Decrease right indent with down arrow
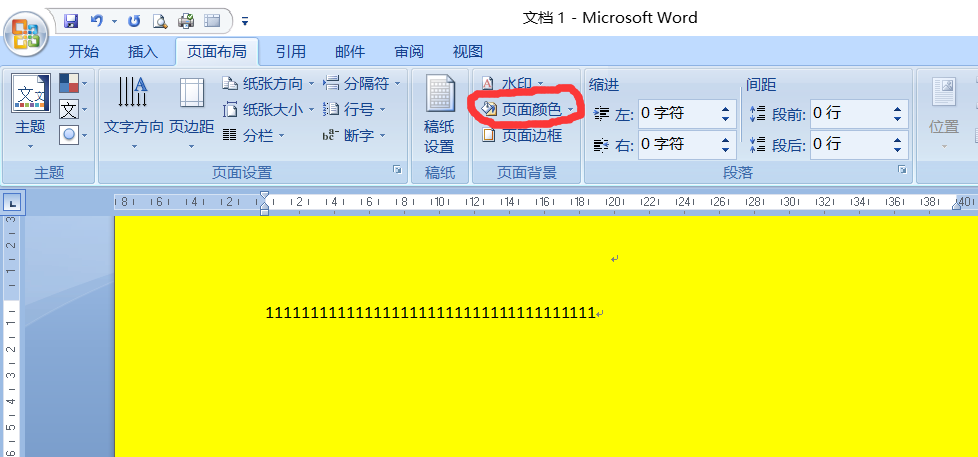 [x=725, y=150]
